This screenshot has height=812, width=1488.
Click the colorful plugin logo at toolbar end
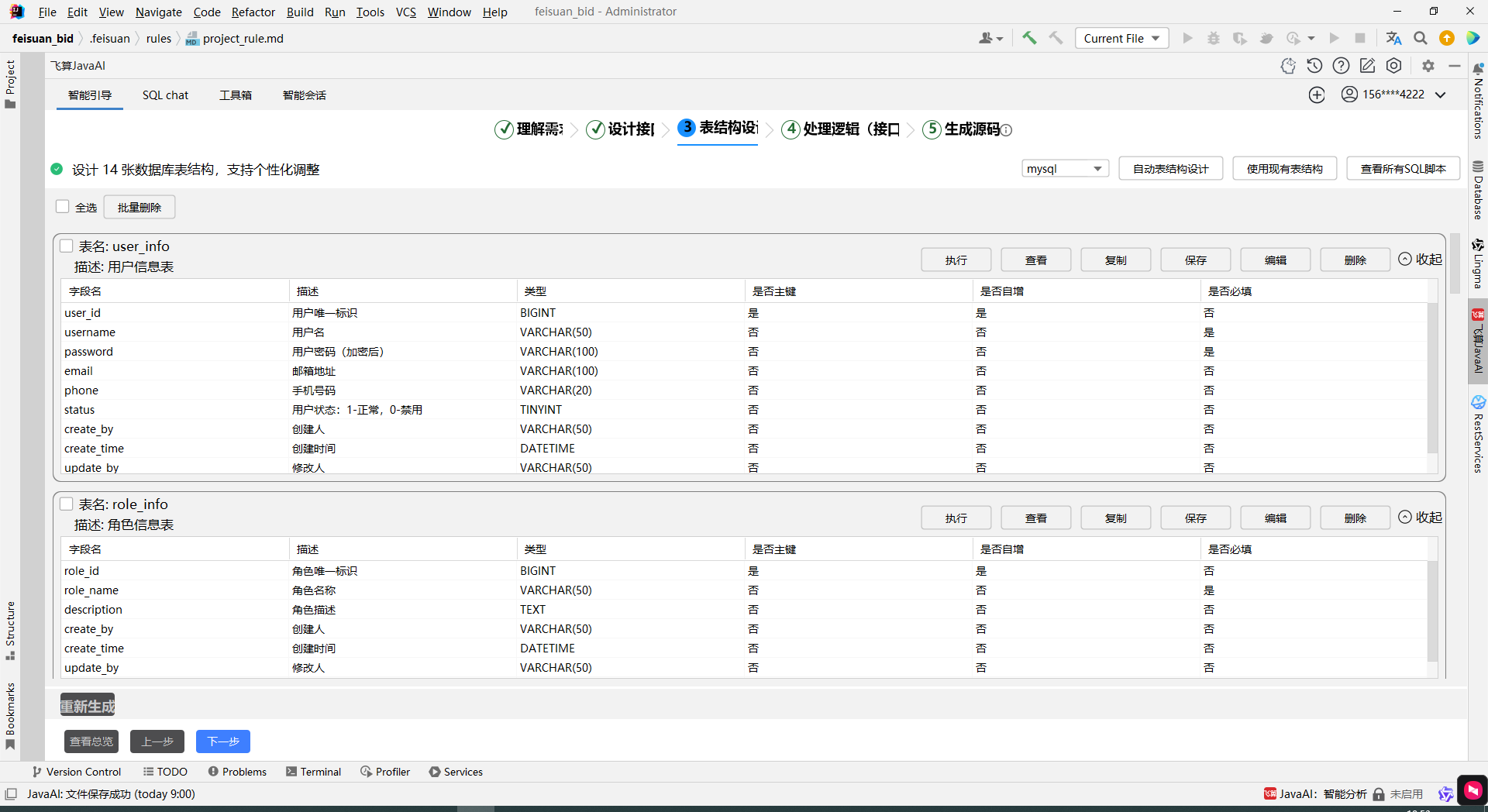(x=1472, y=38)
